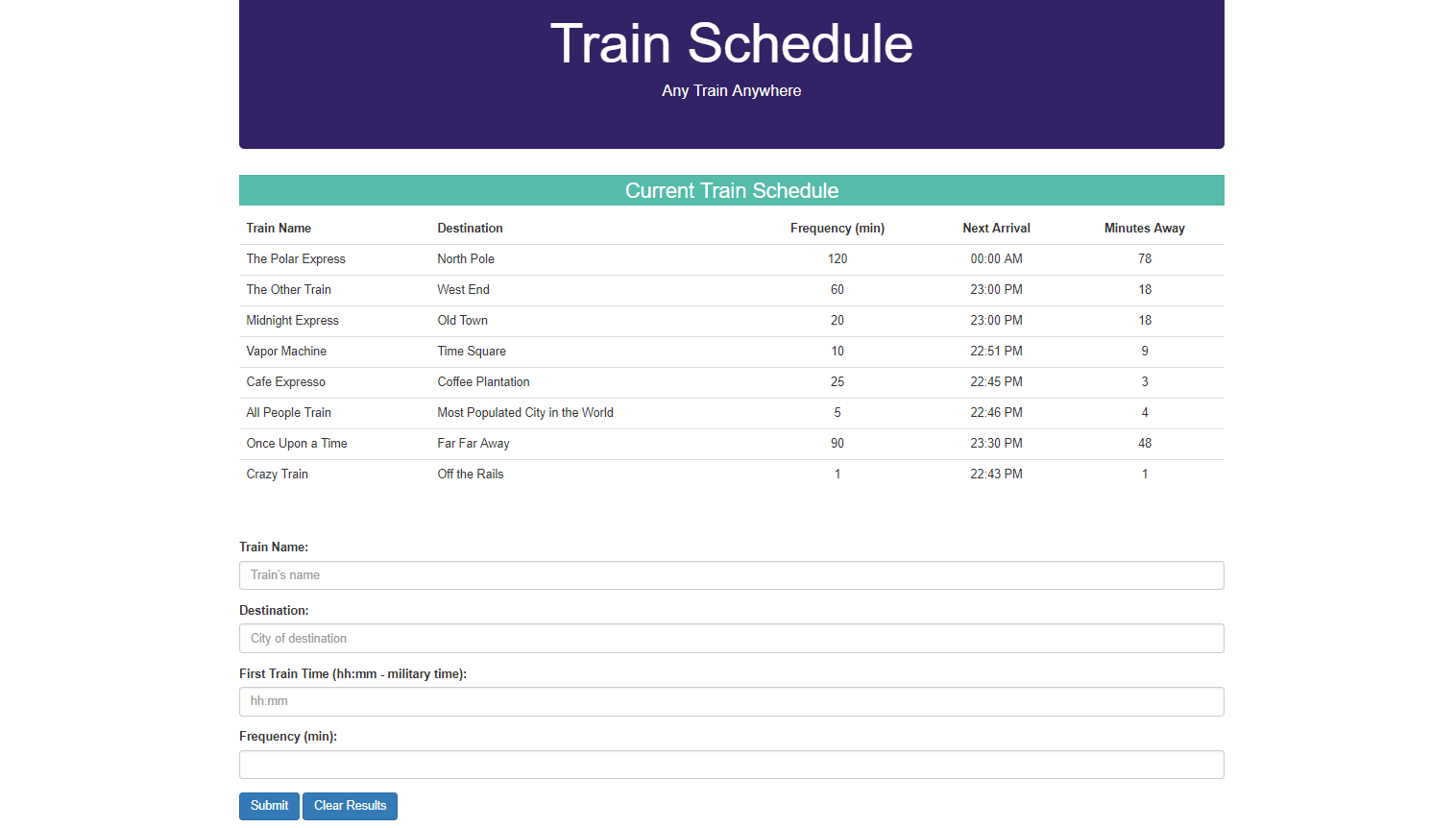Click the Submit button
This screenshot has width=1456, height=828.
269,806
